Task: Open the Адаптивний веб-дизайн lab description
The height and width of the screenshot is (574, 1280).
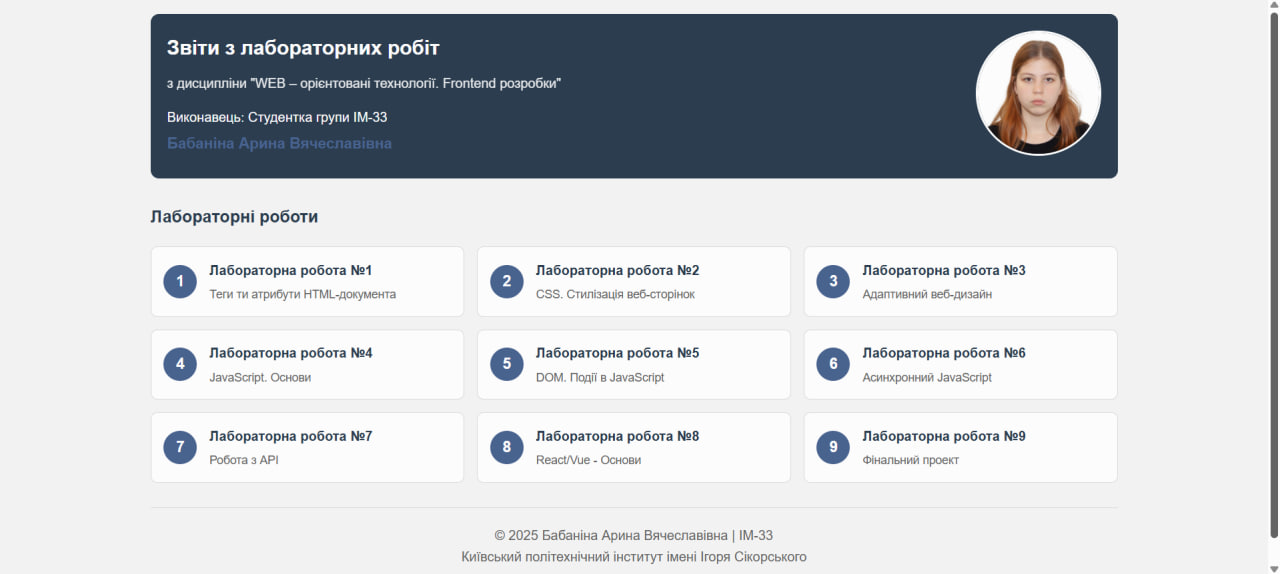Action: [x=927, y=295]
